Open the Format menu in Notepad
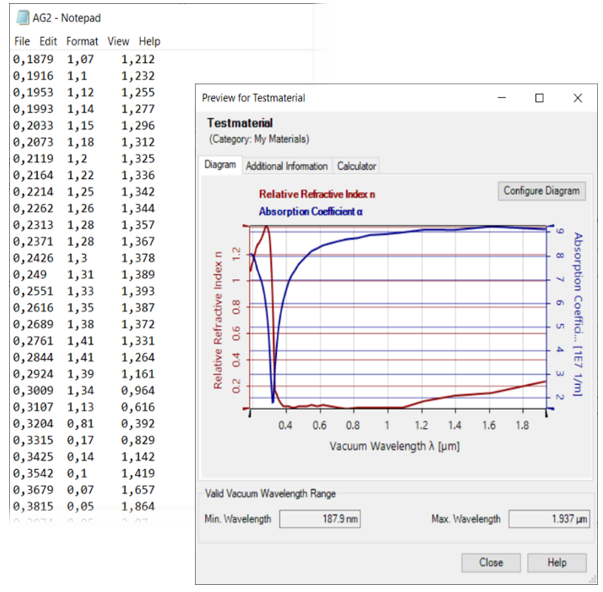This screenshot has height=592, width=603. (82, 41)
